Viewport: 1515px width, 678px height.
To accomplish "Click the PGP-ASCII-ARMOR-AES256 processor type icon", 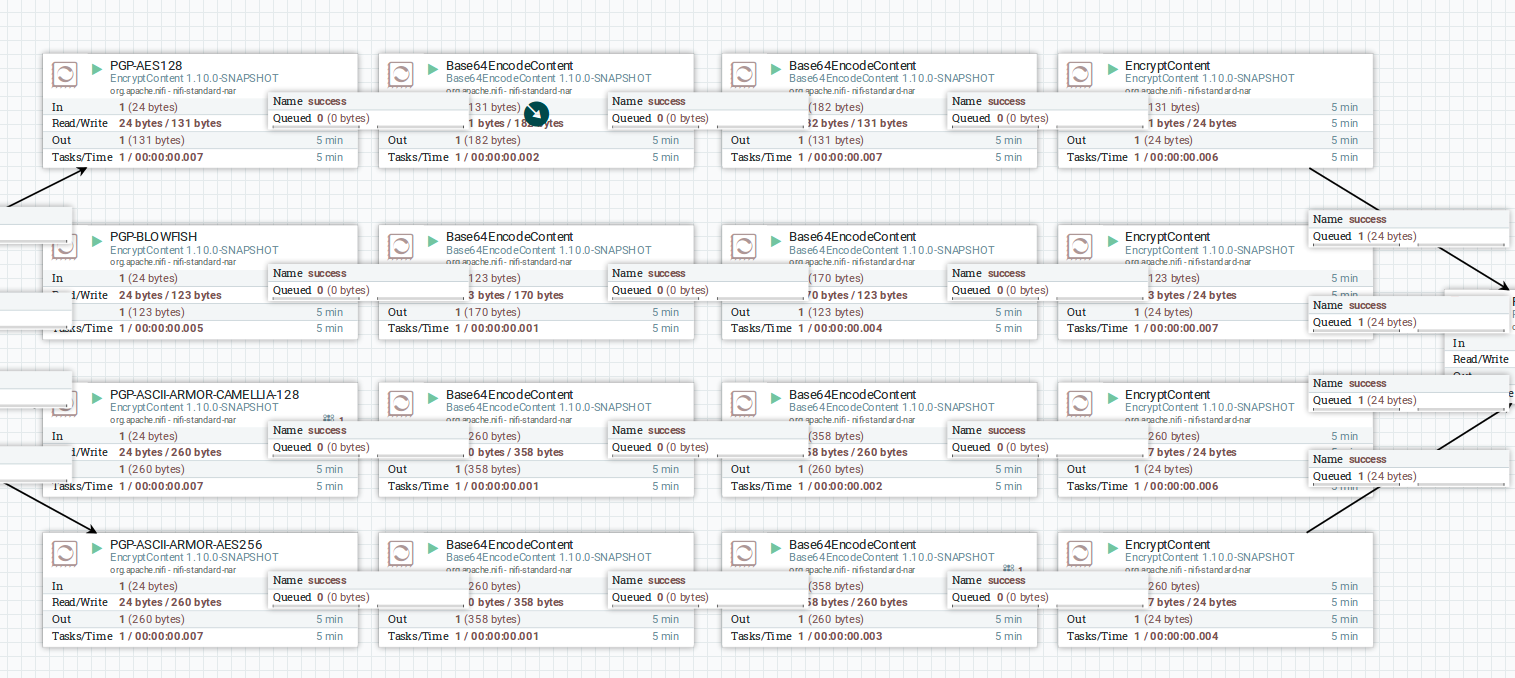I will [65, 554].
